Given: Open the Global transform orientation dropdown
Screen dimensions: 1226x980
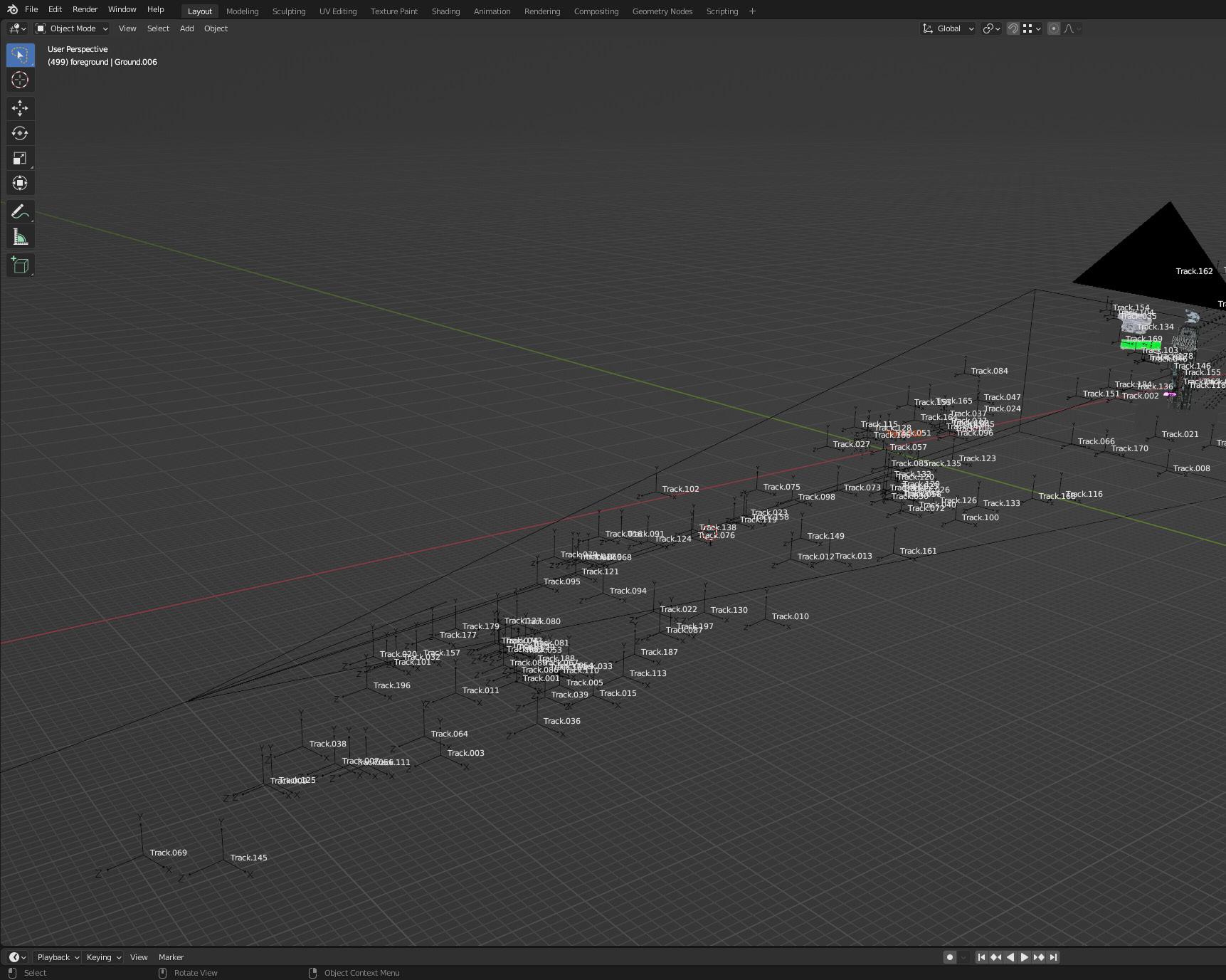Looking at the screenshot, I should [948, 28].
